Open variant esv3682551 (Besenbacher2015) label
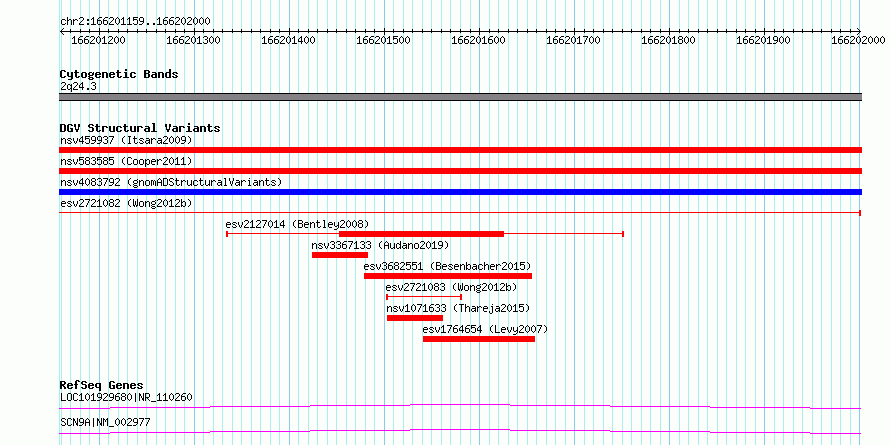 click(x=447, y=266)
